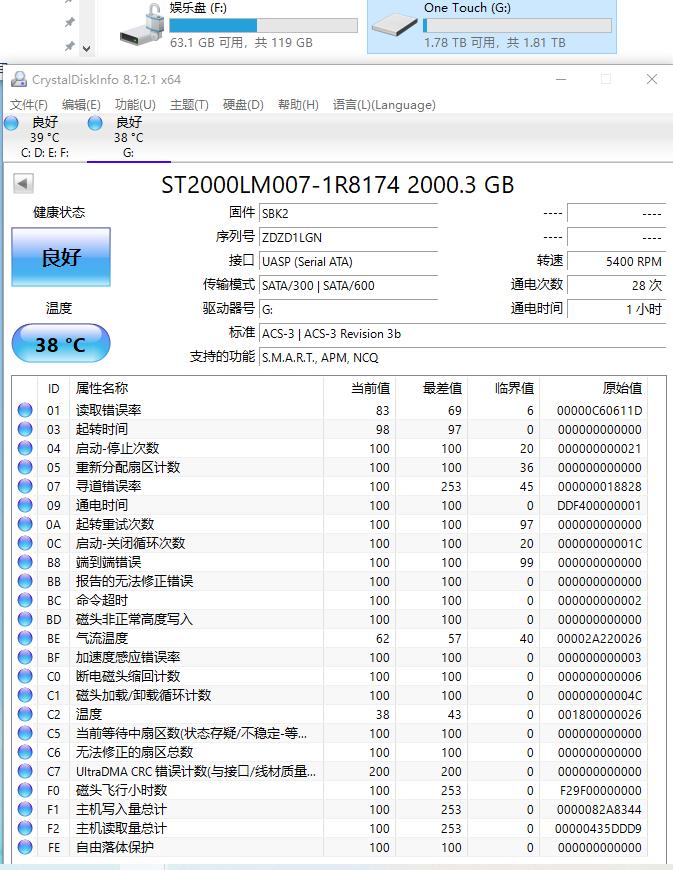Switch to the G: disk tab
673x870 pixels.
128,137
